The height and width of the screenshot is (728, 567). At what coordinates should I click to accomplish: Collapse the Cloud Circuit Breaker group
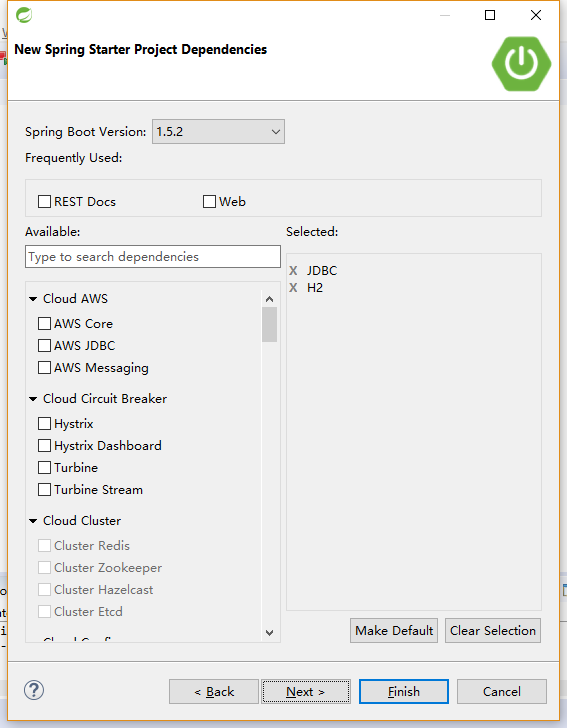click(33, 399)
